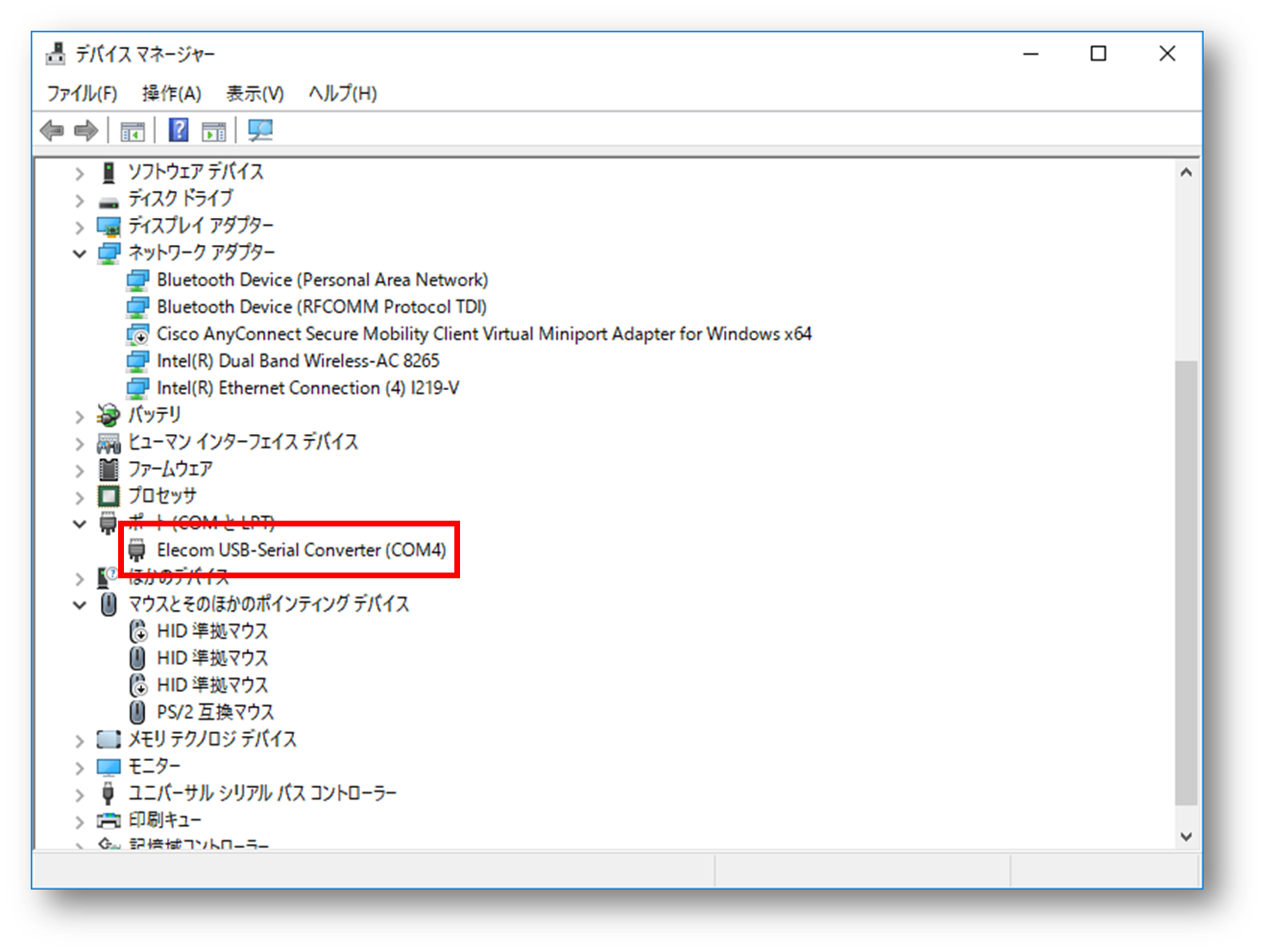The height and width of the screenshot is (952, 1266).
Task: Click icon of Bluetooth Device (RFCOMM Protocol TDI)
Action: point(137,306)
